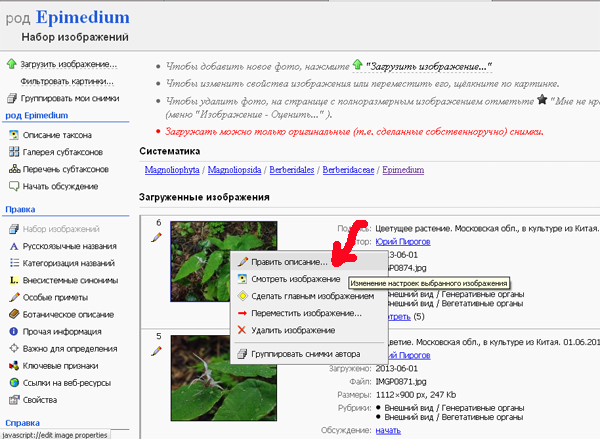Click 'Удалить изображение' in the context menu
The width and height of the screenshot is (600, 439).
292,330
